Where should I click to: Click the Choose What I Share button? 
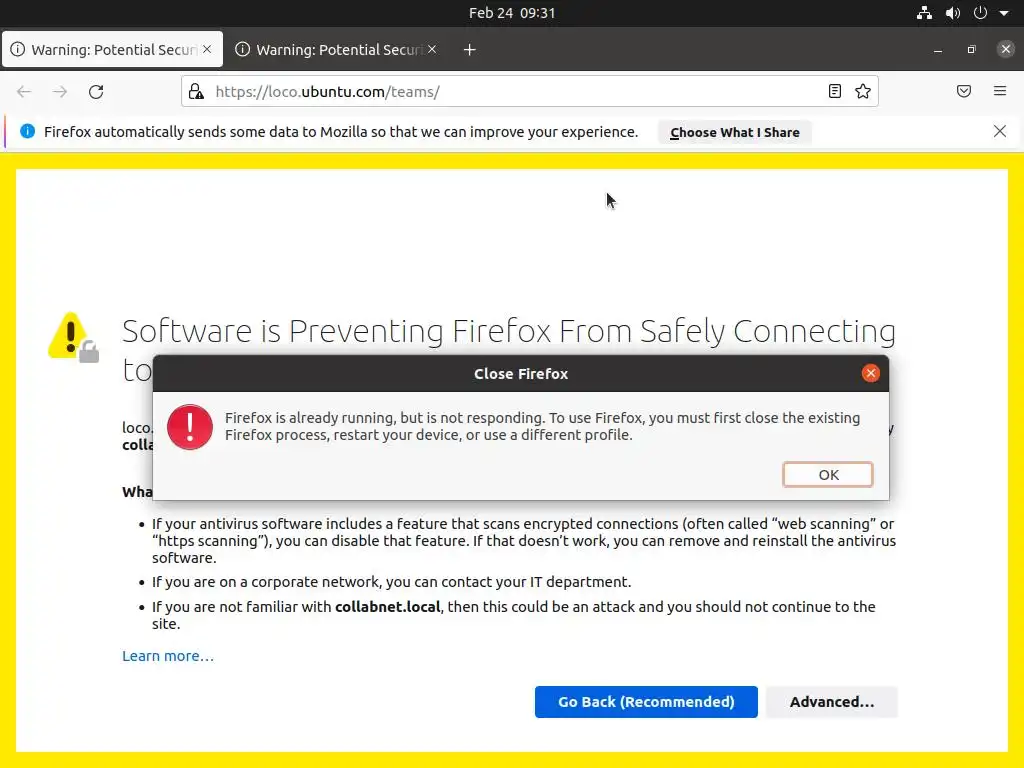coord(735,133)
